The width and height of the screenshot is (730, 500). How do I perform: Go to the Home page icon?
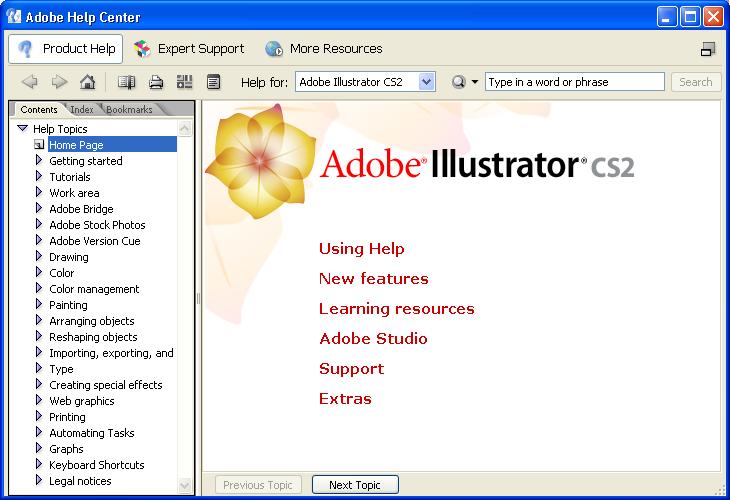click(88, 82)
